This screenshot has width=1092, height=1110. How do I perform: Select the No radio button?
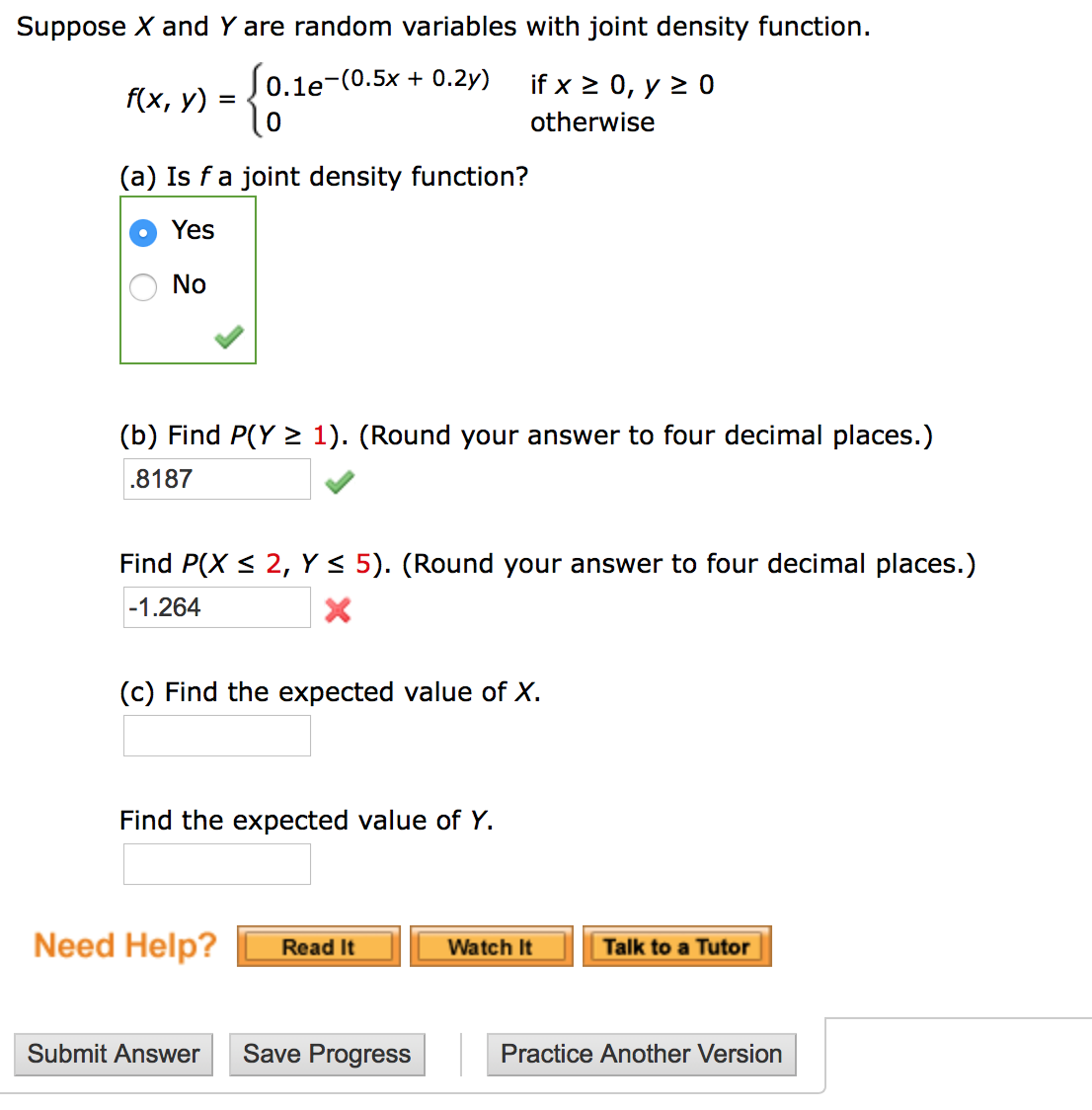[143, 286]
